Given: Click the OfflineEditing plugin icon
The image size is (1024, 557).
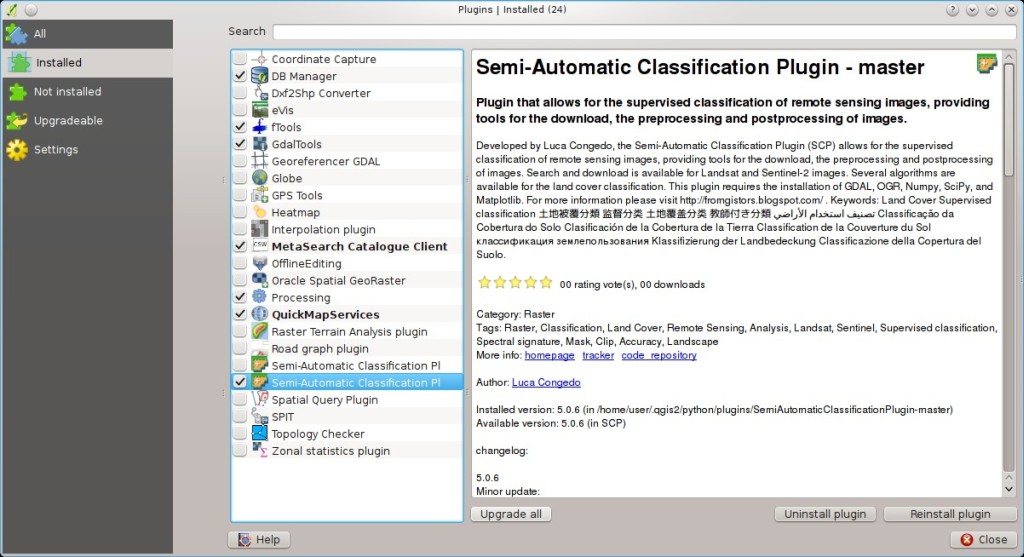Looking at the screenshot, I should pyautogui.click(x=260, y=263).
